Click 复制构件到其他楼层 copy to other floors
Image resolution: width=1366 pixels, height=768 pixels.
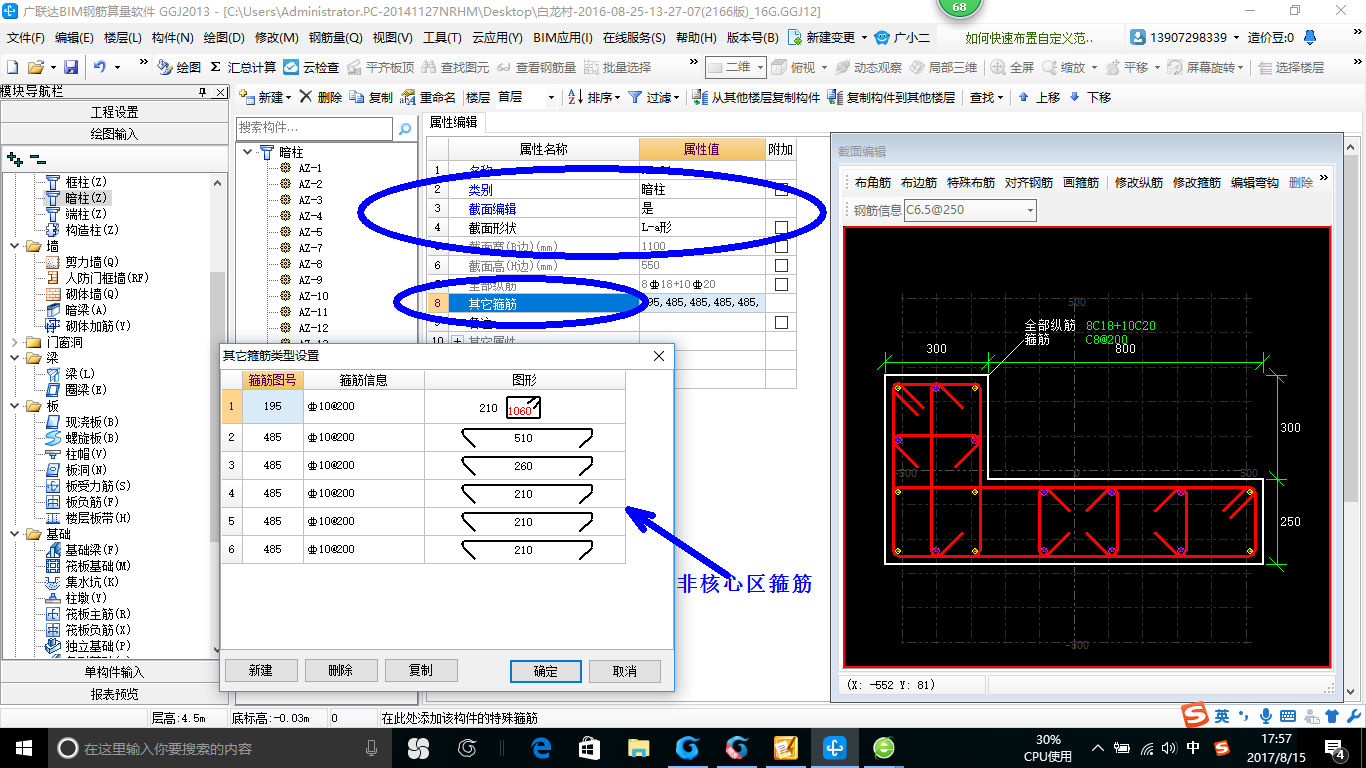[x=892, y=97]
